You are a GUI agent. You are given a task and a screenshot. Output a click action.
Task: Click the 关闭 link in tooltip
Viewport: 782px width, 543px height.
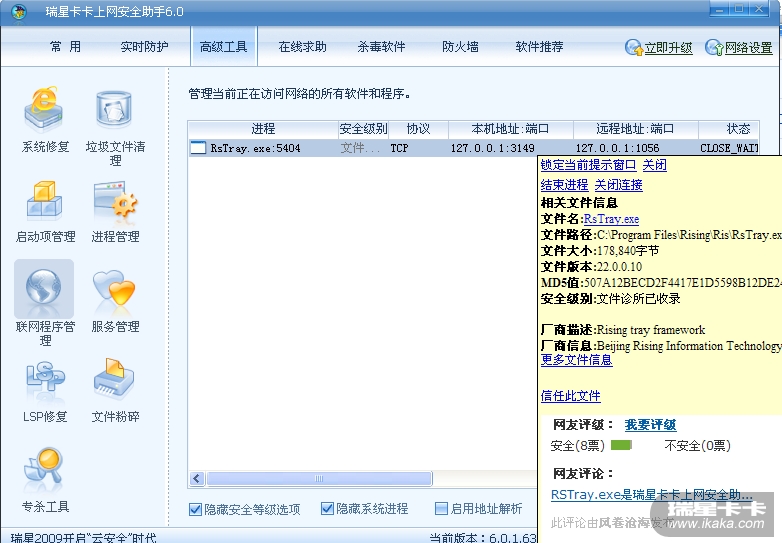[x=654, y=165]
